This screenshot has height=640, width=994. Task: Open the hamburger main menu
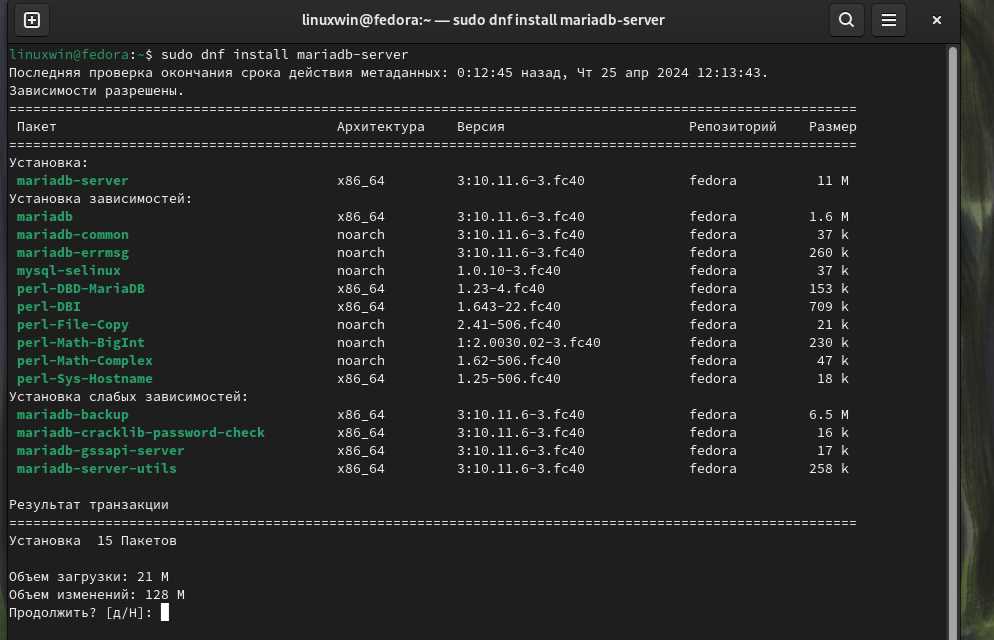click(889, 20)
